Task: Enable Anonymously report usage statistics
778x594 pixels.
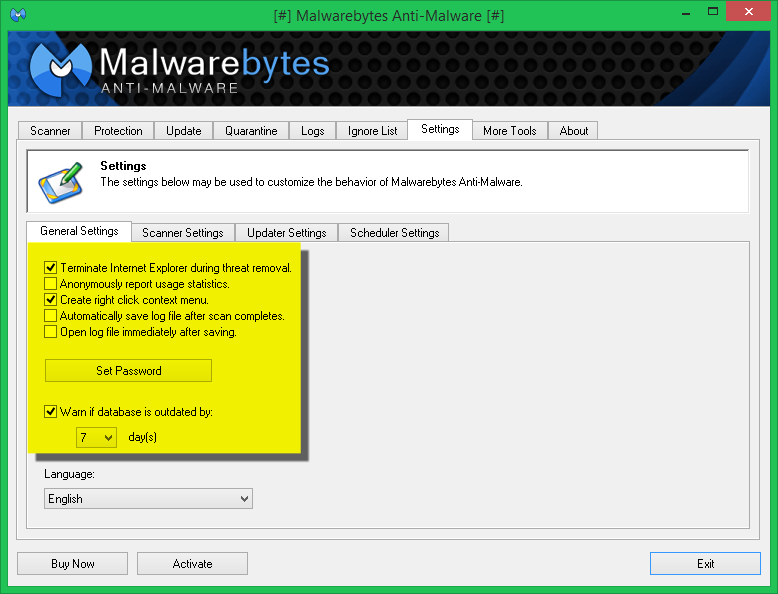Action: [50, 284]
